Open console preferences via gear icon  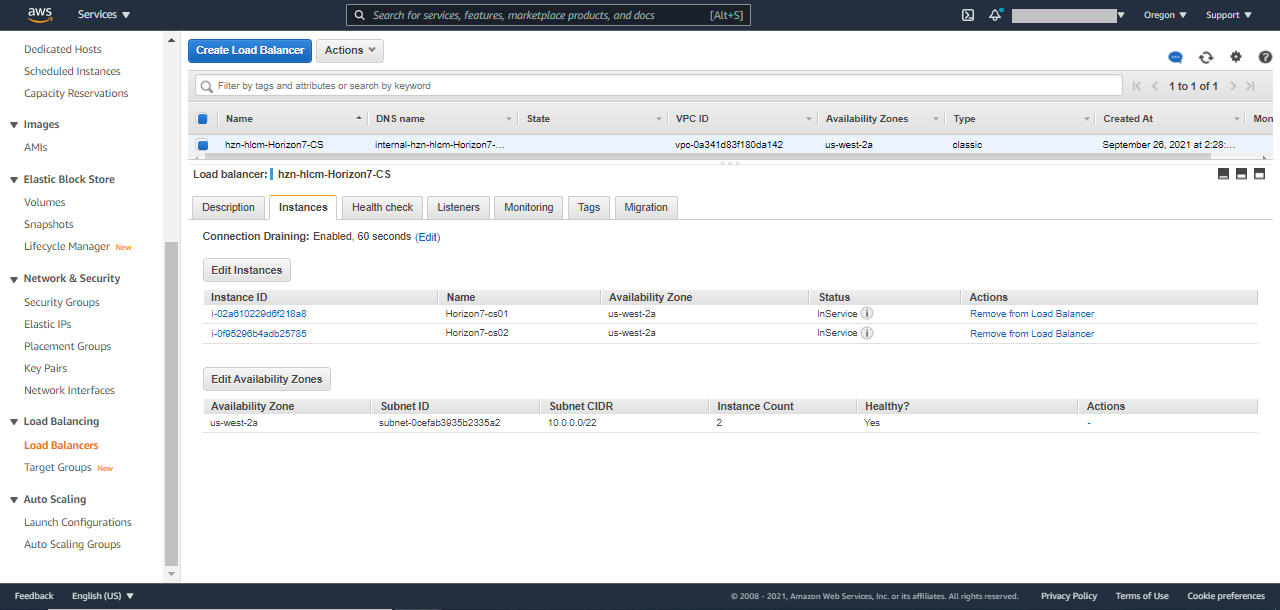(1235, 57)
